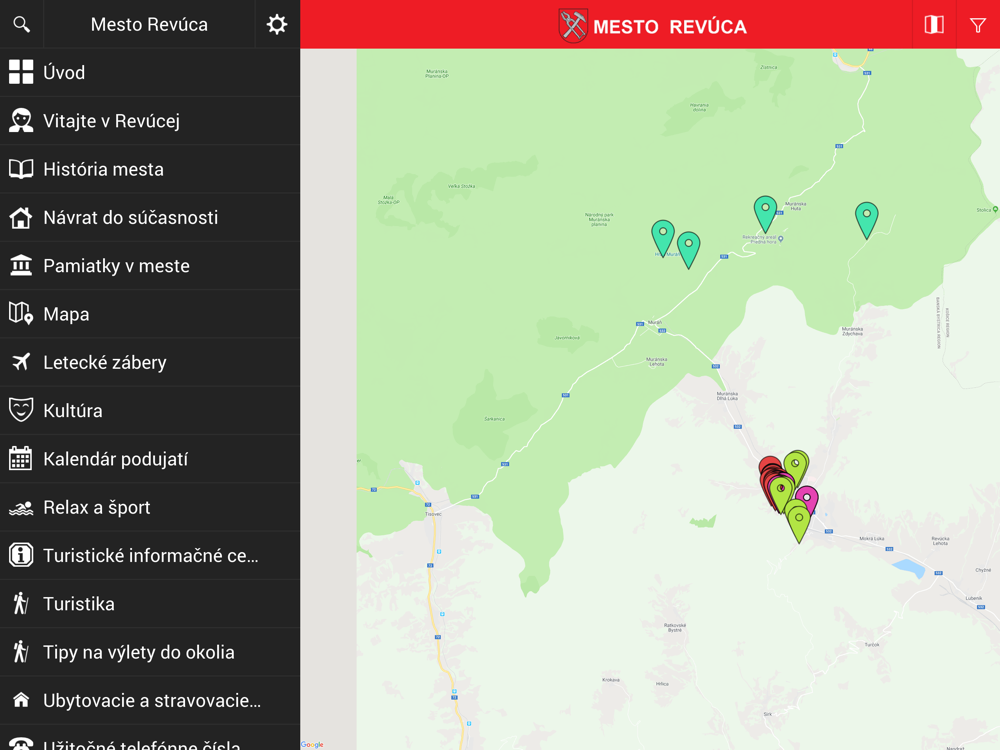
Task: Click the Turistika hiker icon
Action: 21,603
